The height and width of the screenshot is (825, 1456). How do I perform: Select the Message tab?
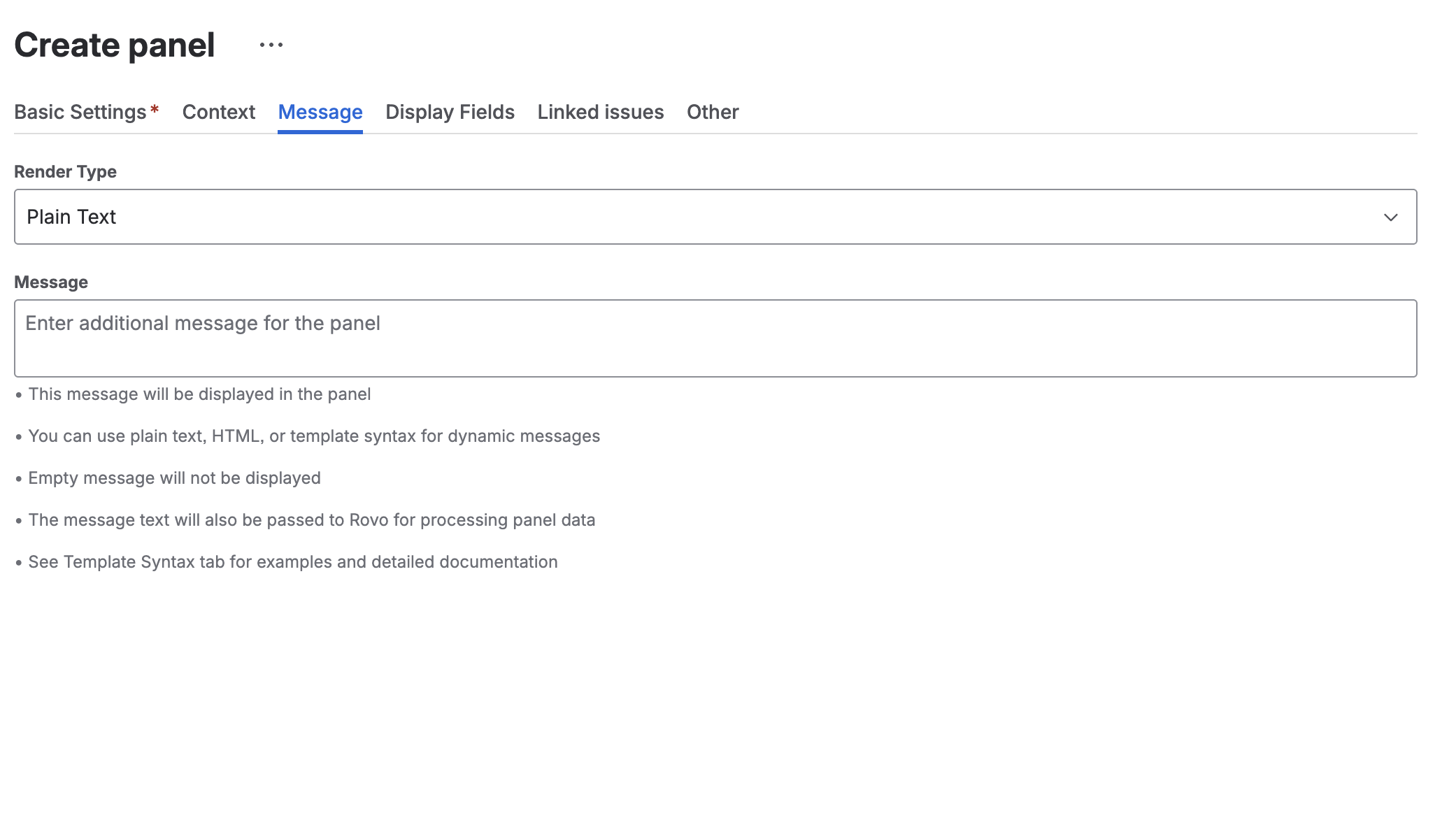click(x=320, y=112)
